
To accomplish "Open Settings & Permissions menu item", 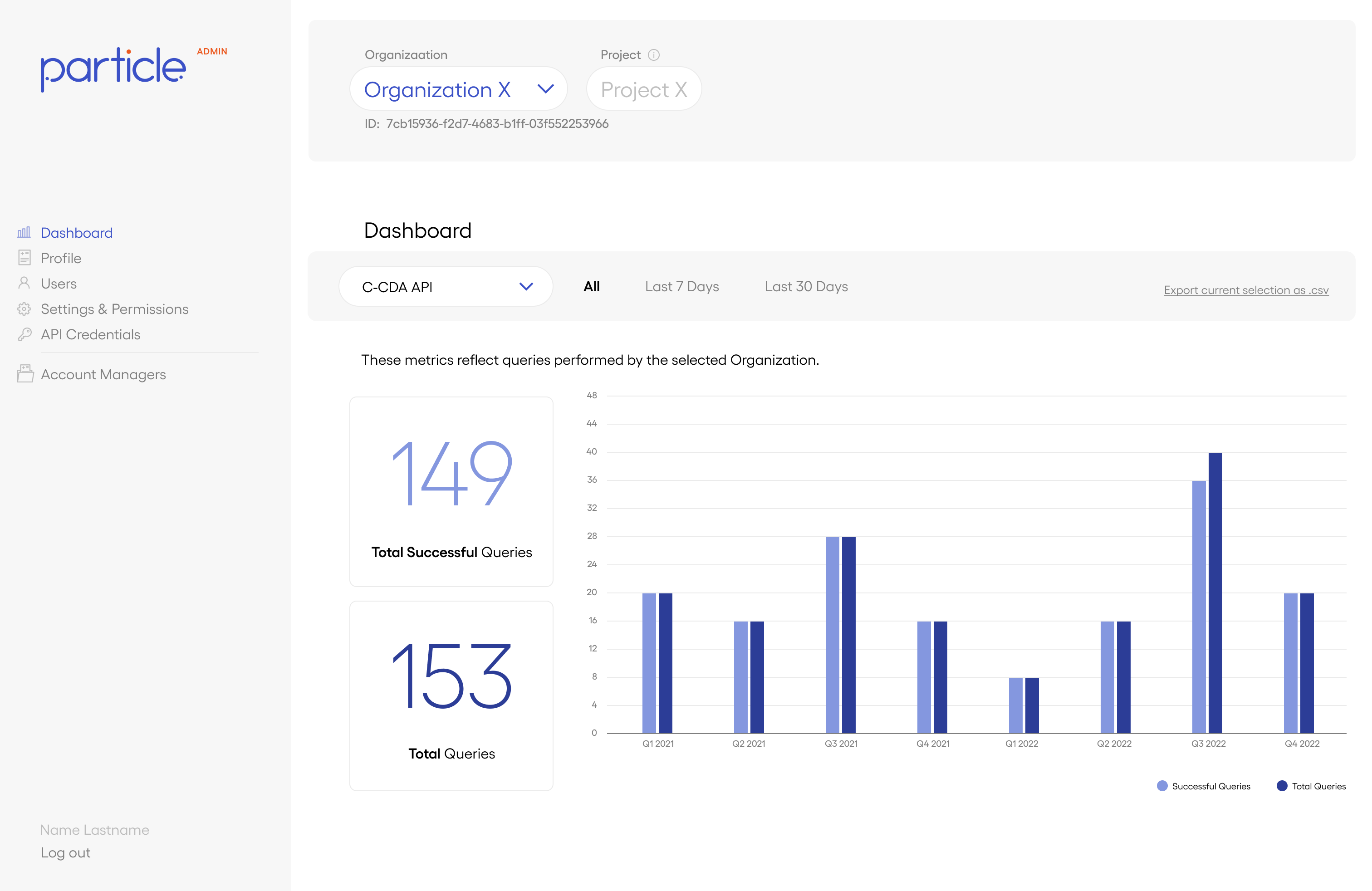I will click(x=114, y=309).
